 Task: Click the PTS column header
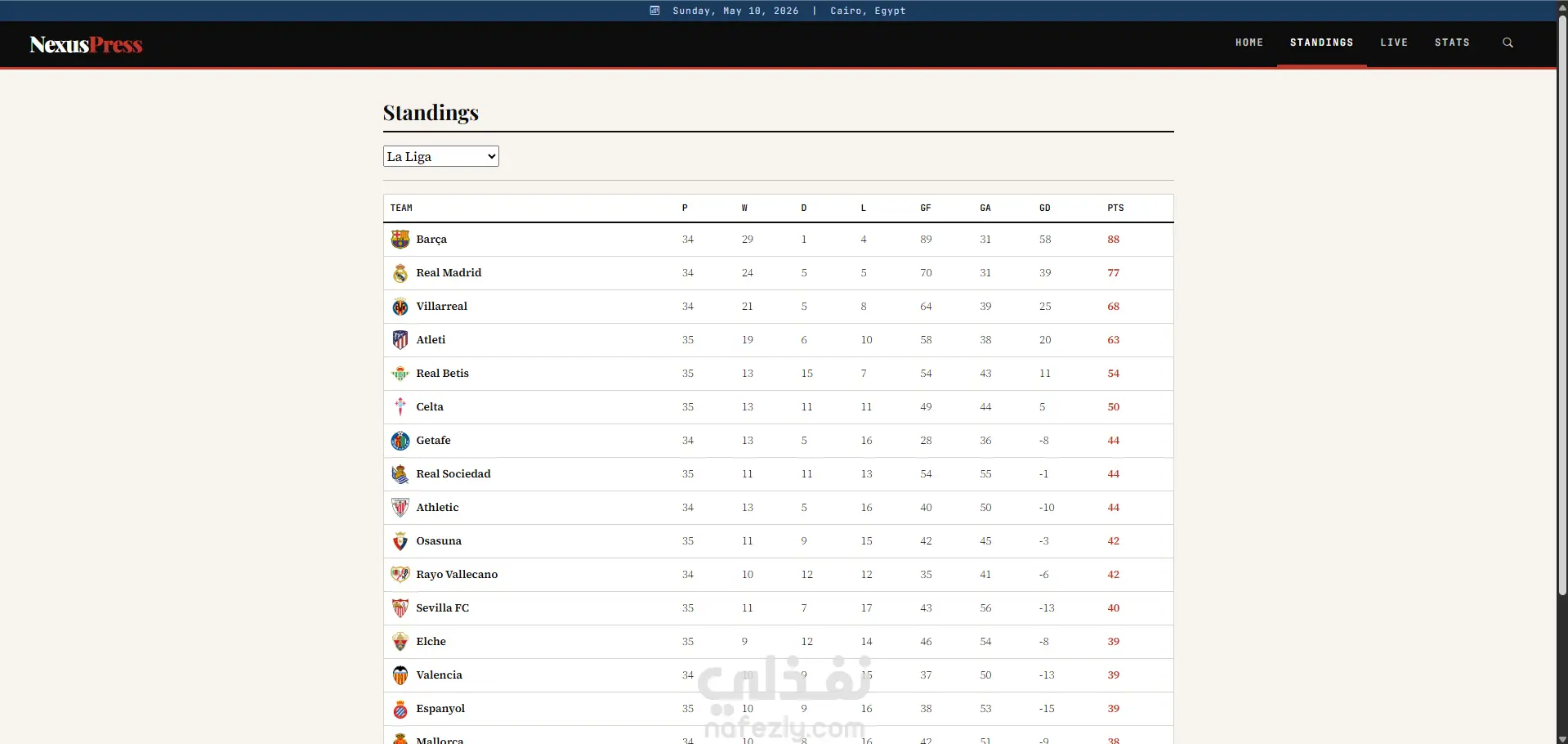[1115, 208]
